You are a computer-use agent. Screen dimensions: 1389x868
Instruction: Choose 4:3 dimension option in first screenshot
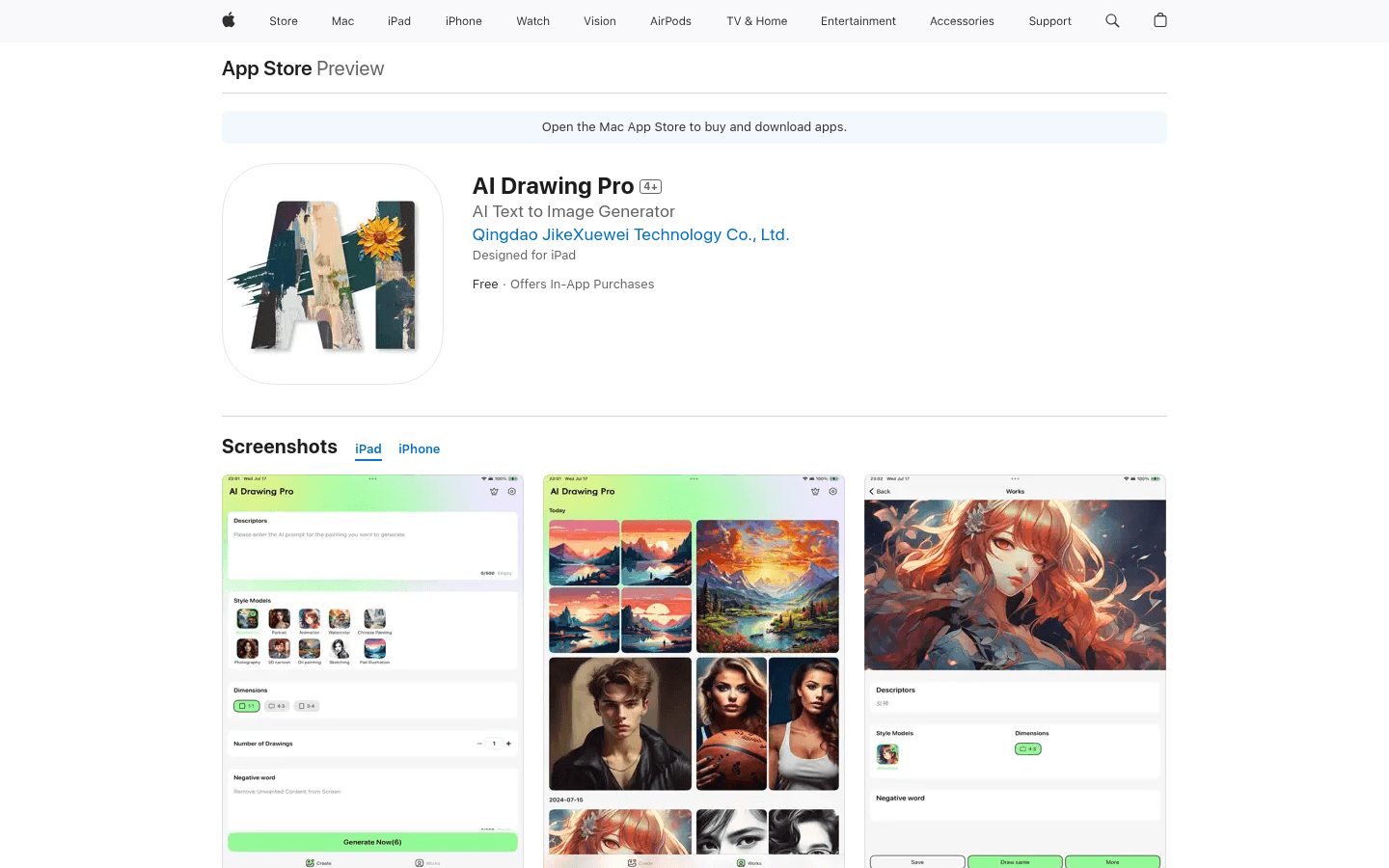277,706
